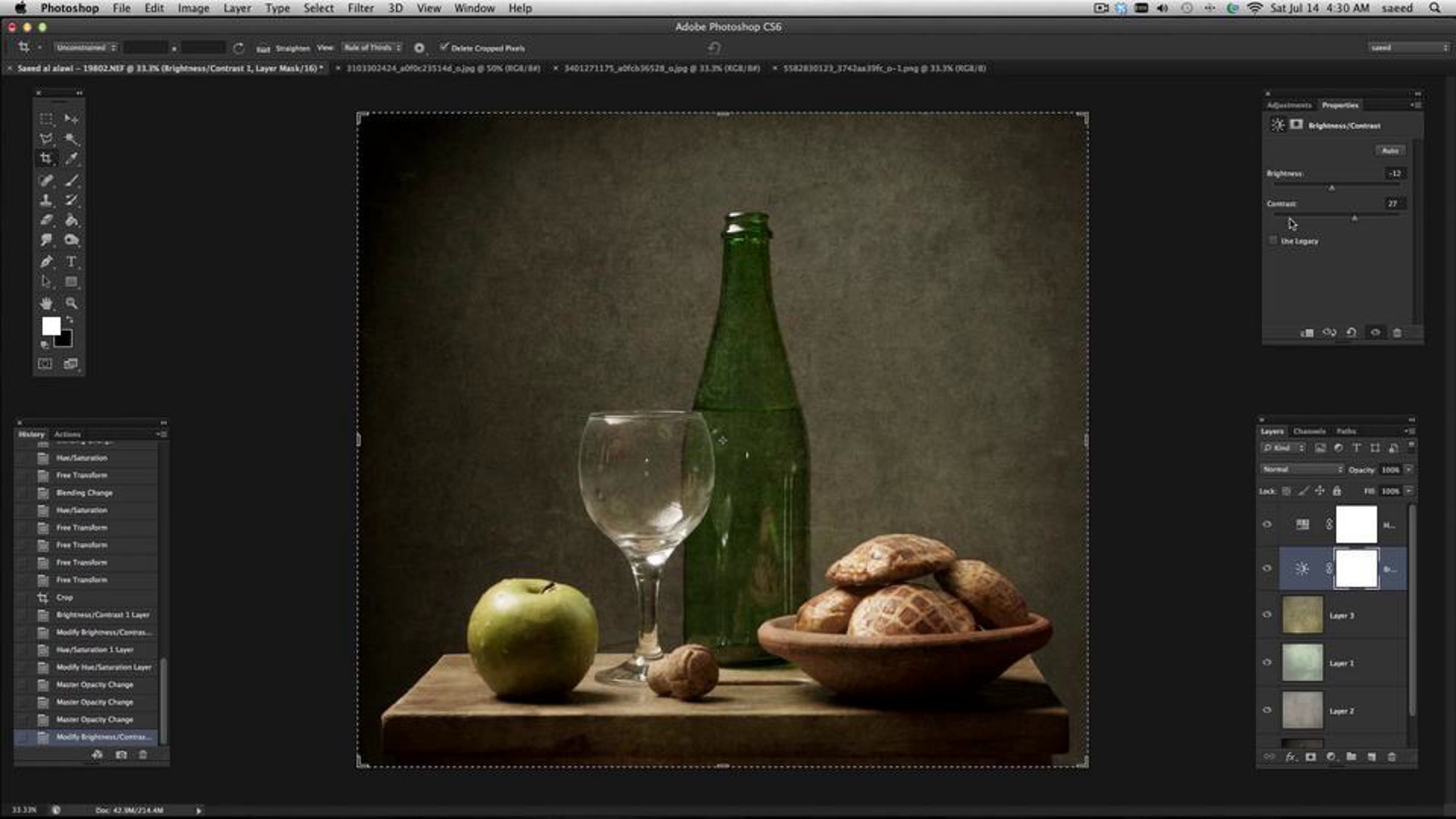This screenshot has height=819, width=1456.
Task: Select the Hand tool
Action: pos(46,303)
